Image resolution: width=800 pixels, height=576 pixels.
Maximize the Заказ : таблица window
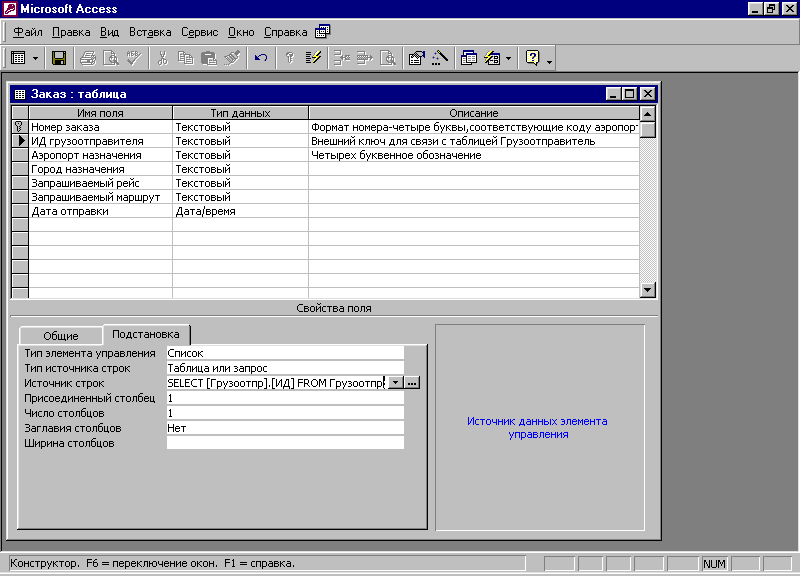tap(630, 94)
